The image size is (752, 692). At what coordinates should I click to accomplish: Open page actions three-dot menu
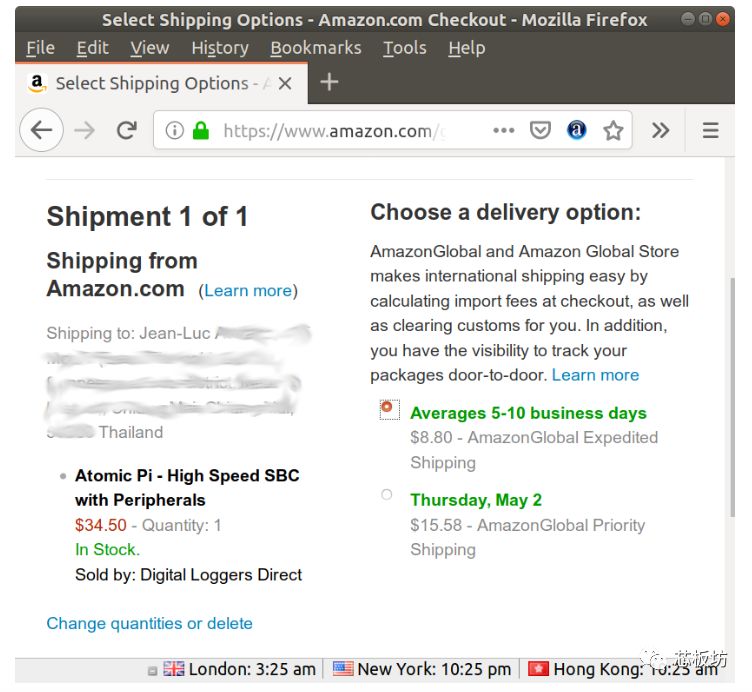(x=504, y=130)
